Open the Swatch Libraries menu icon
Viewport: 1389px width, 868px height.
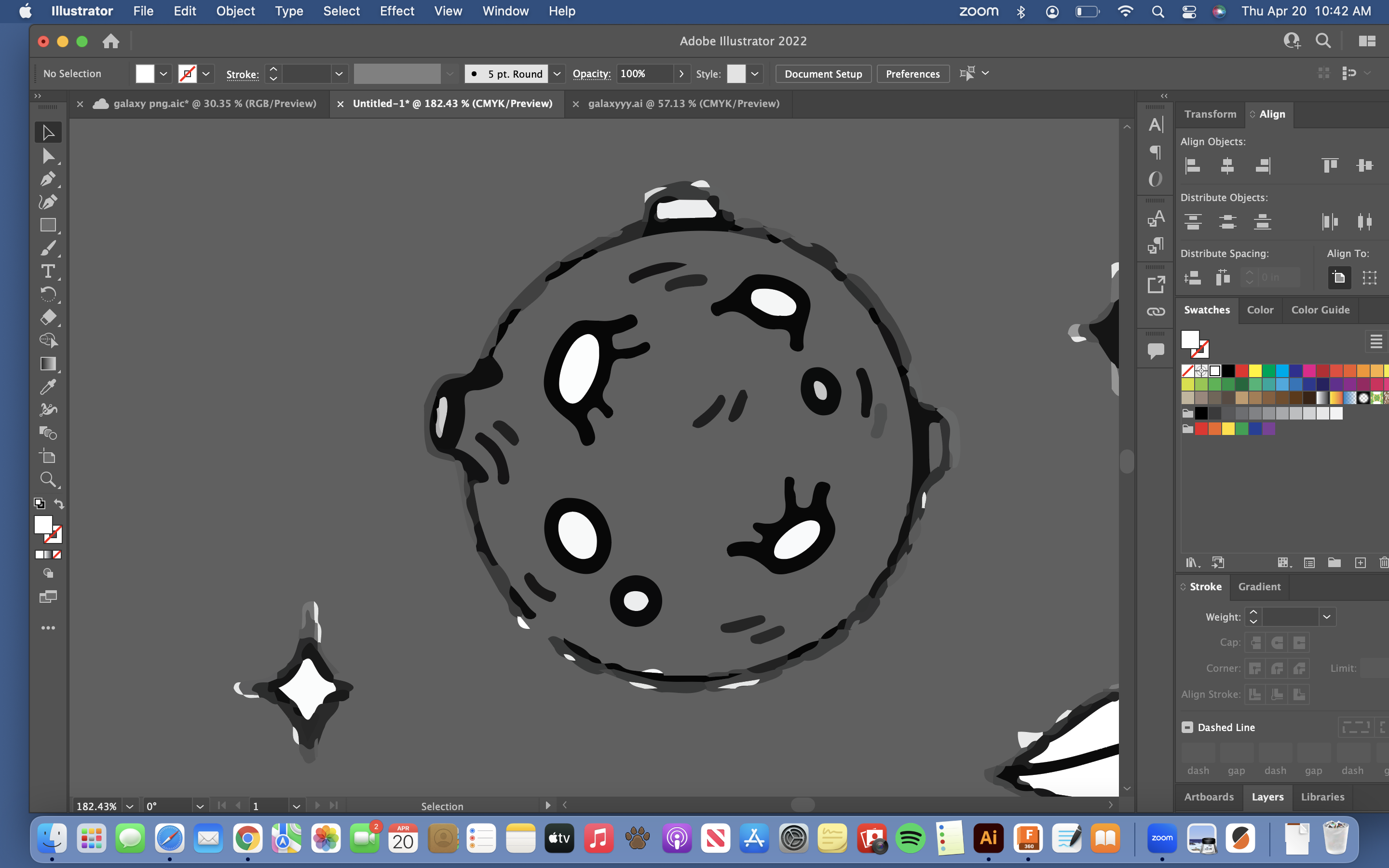[x=1192, y=563]
